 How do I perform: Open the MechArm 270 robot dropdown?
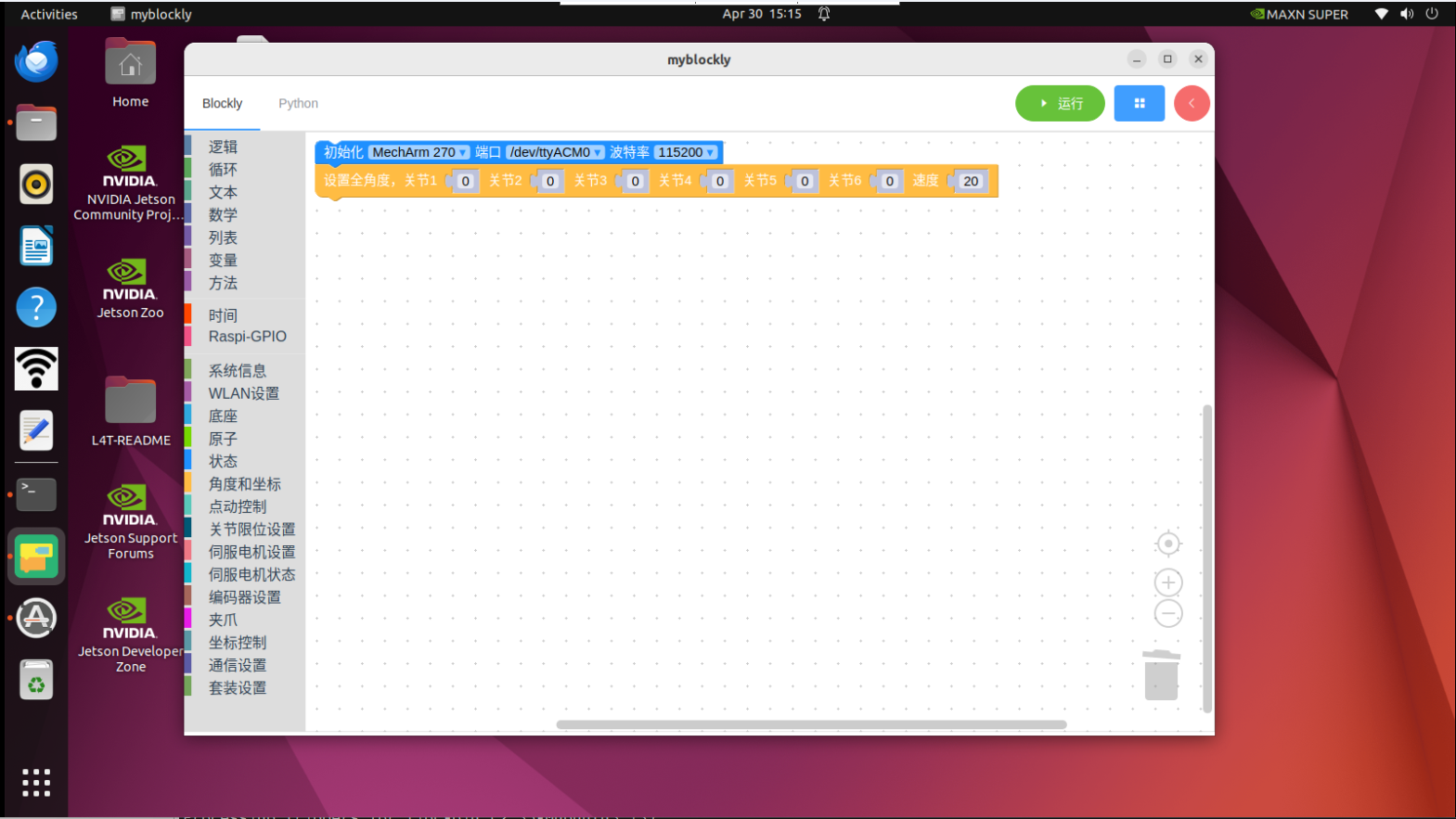coord(419,152)
